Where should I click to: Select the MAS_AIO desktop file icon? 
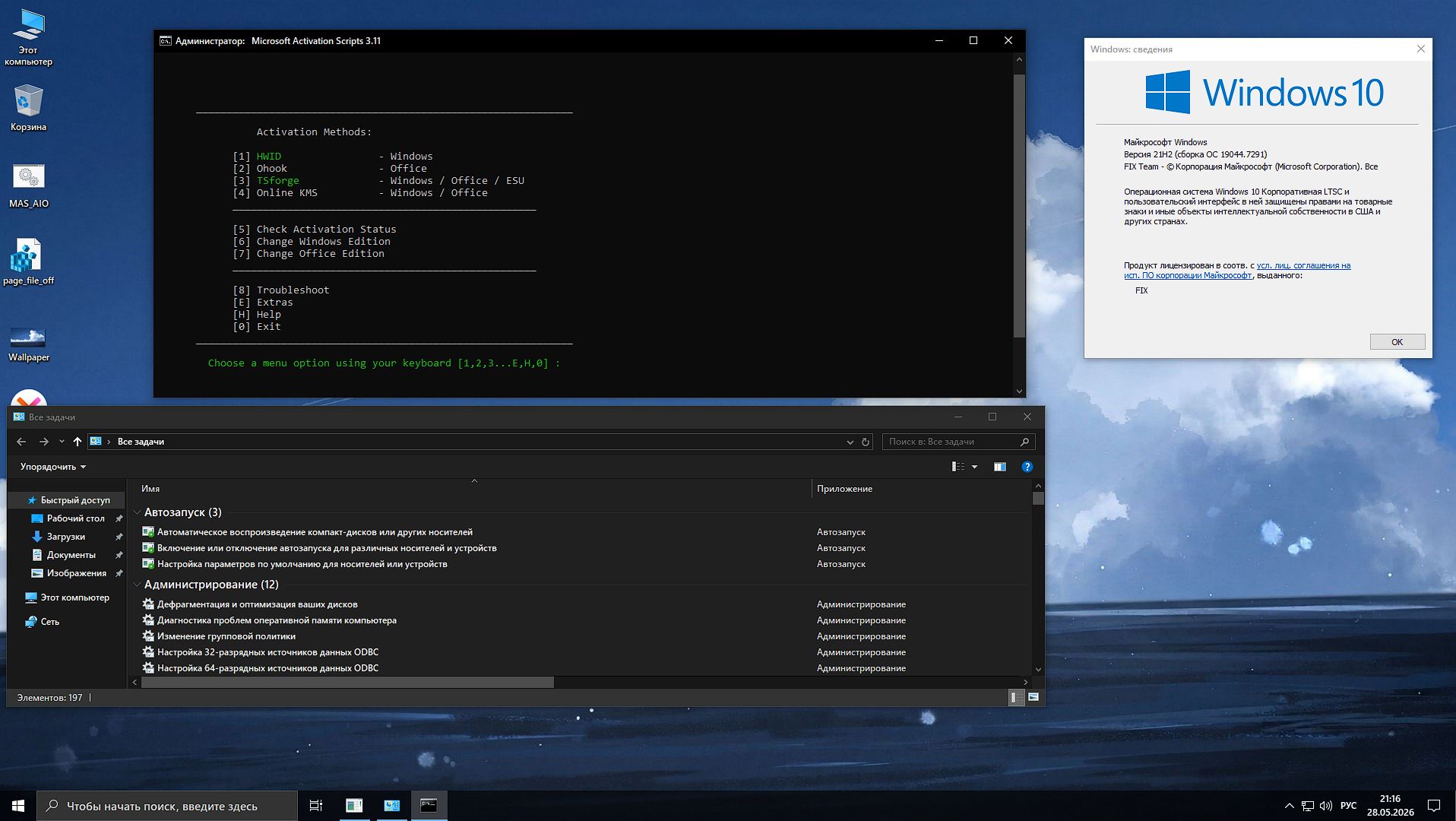click(x=28, y=185)
